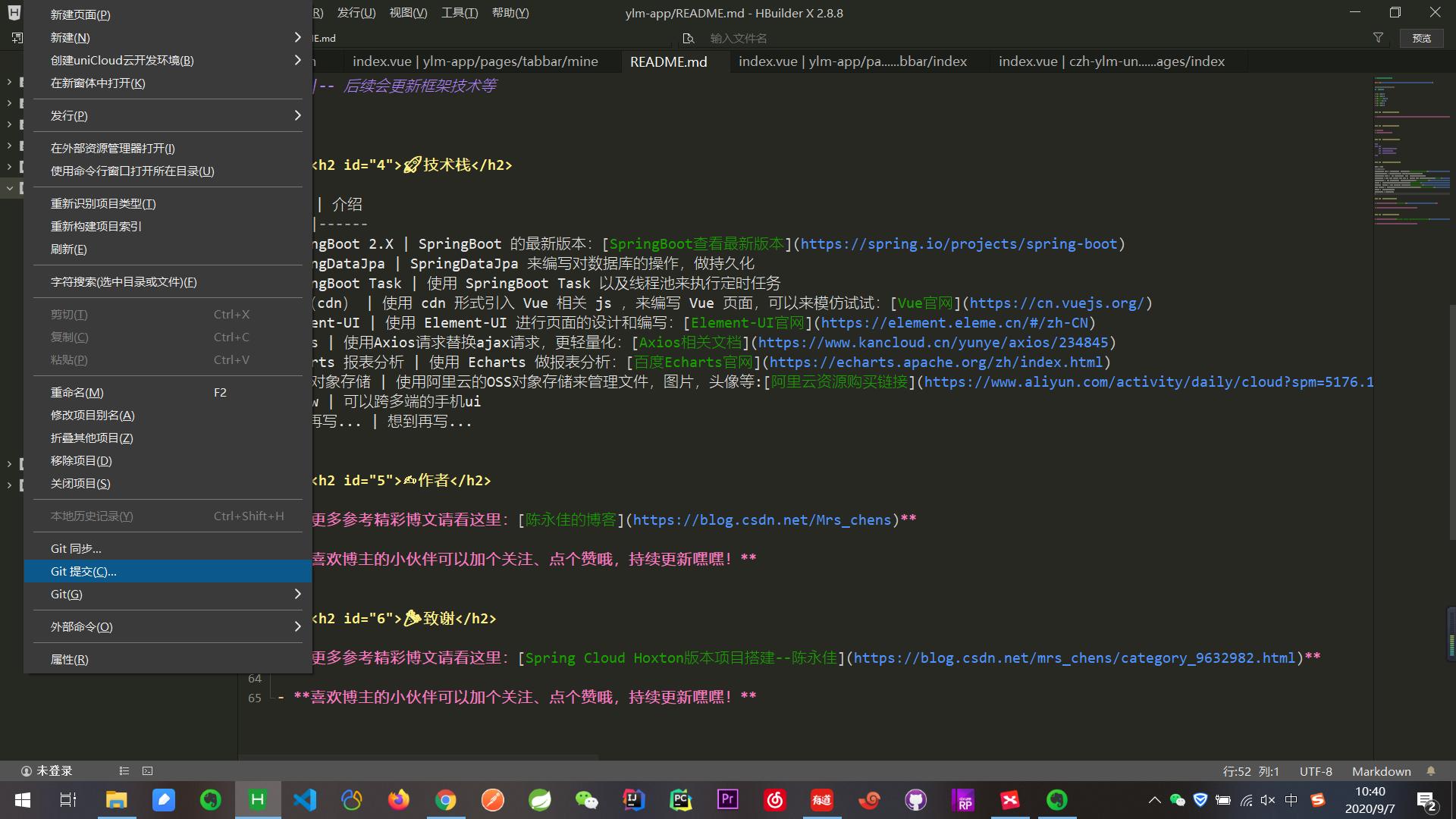Open Chrome from the taskbar
The image size is (1456, 819).
pos(445,799)
